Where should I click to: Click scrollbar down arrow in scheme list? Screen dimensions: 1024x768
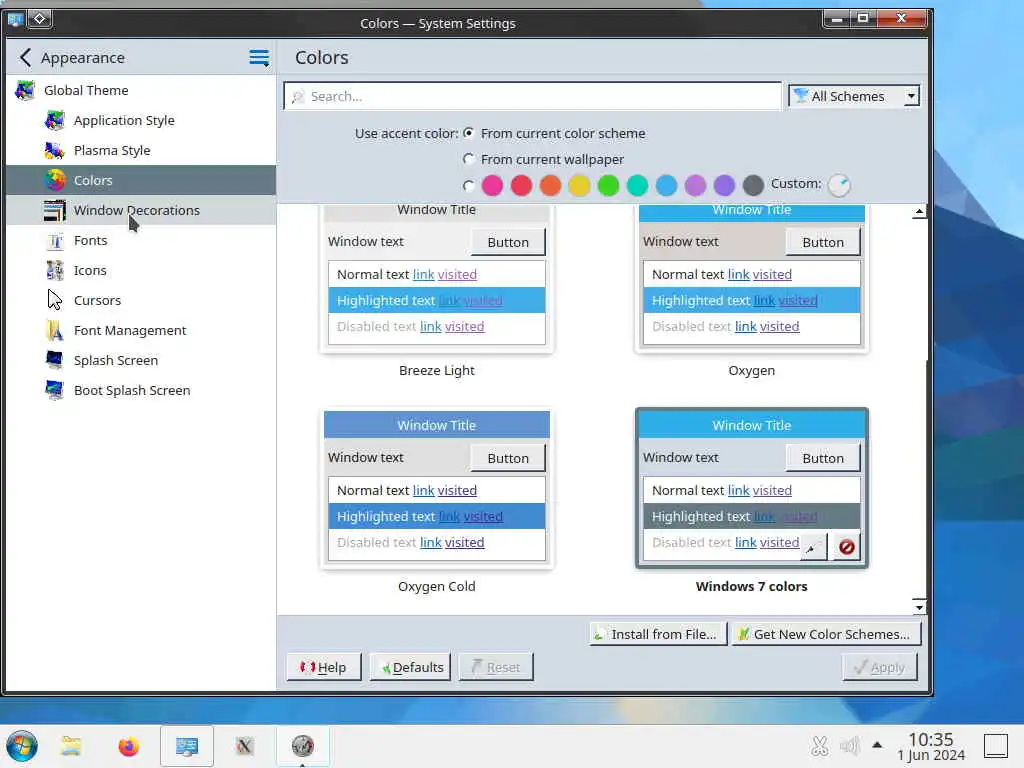[919, 607]
